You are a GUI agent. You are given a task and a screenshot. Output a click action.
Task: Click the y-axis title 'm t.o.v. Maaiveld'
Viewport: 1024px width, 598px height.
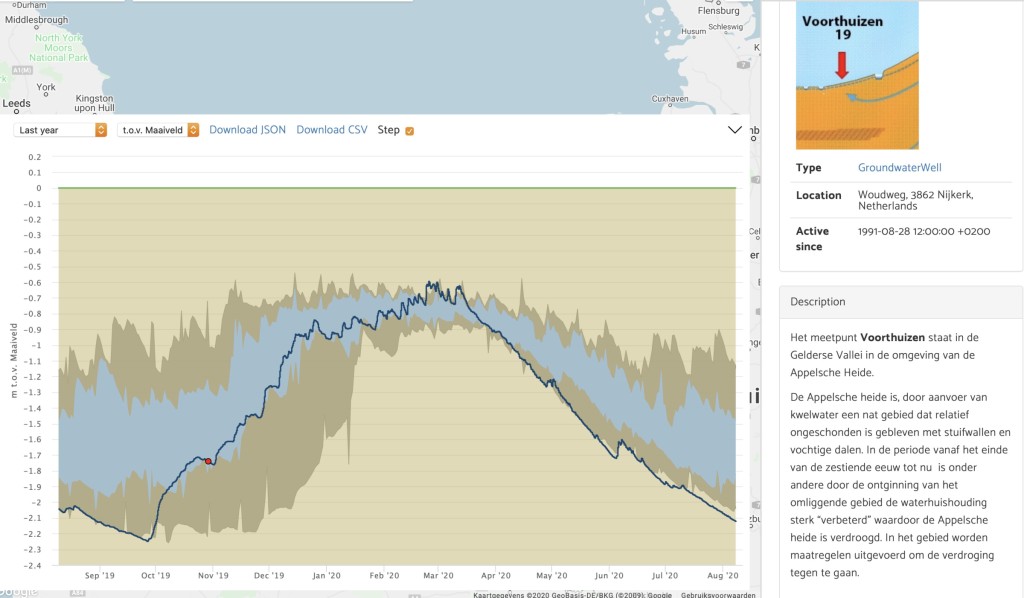[14, 360]
